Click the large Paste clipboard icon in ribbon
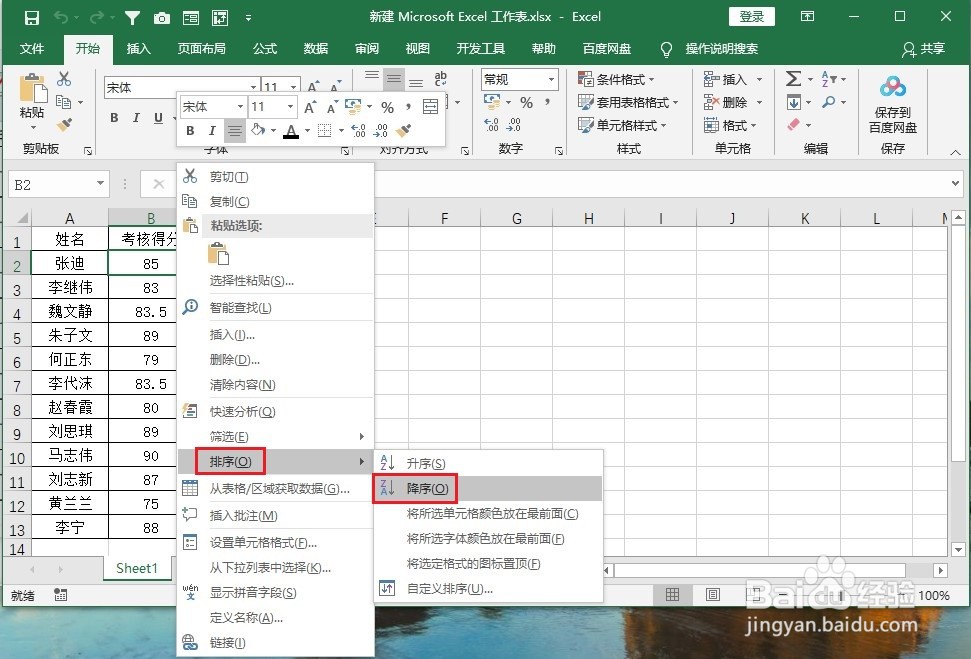 pyautogui.click(x=32, y=88)
